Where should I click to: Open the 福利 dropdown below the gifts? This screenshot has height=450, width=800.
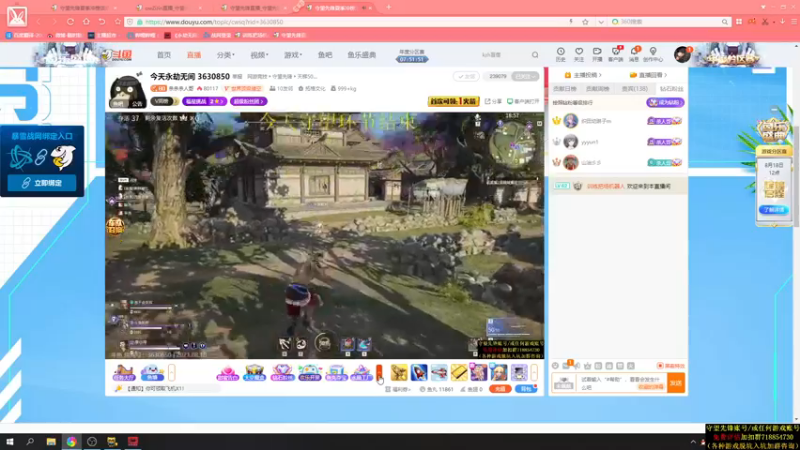point(398,389)
